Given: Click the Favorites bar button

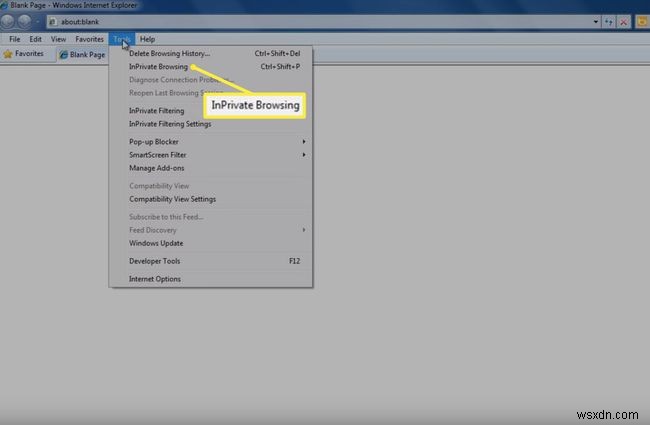Looking at the screenshot, I should coord(24,54).
